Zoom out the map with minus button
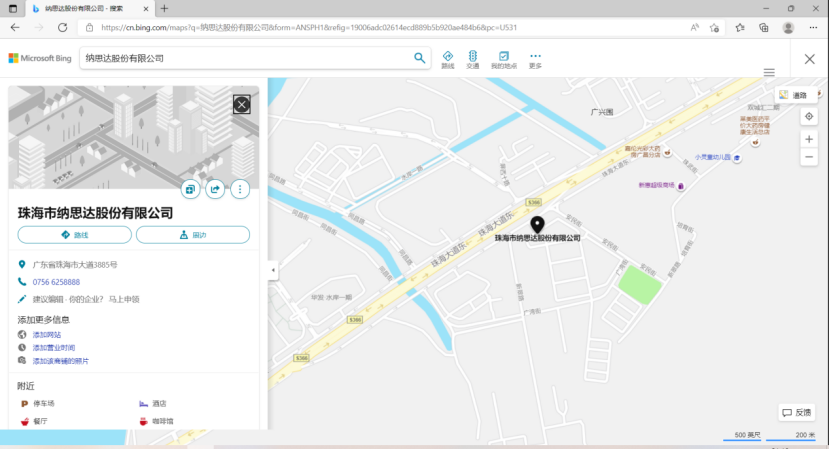 pos(809,157)
